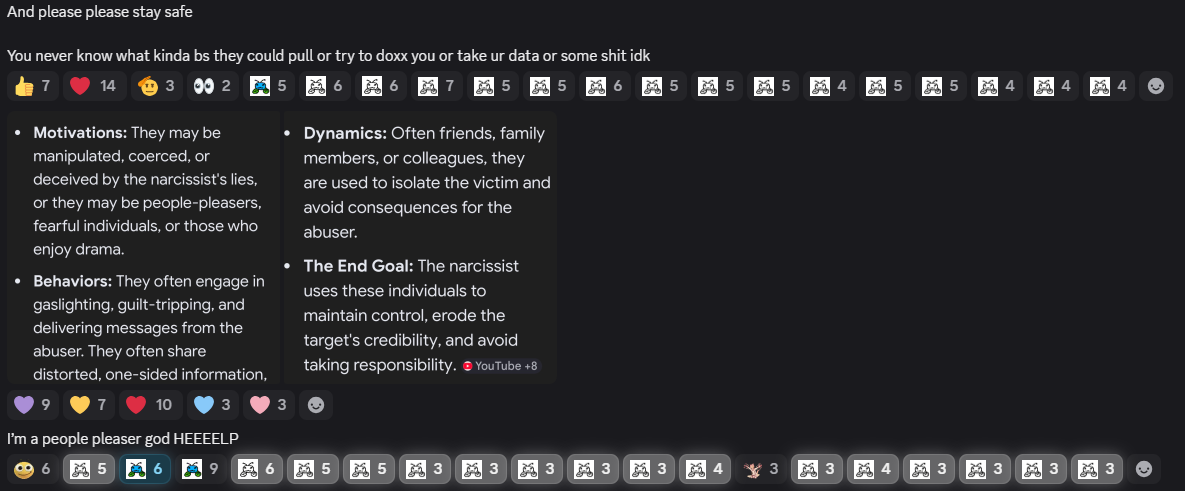
Task: Add reaction to the doxx warning message
Action: coord(1156,86)
